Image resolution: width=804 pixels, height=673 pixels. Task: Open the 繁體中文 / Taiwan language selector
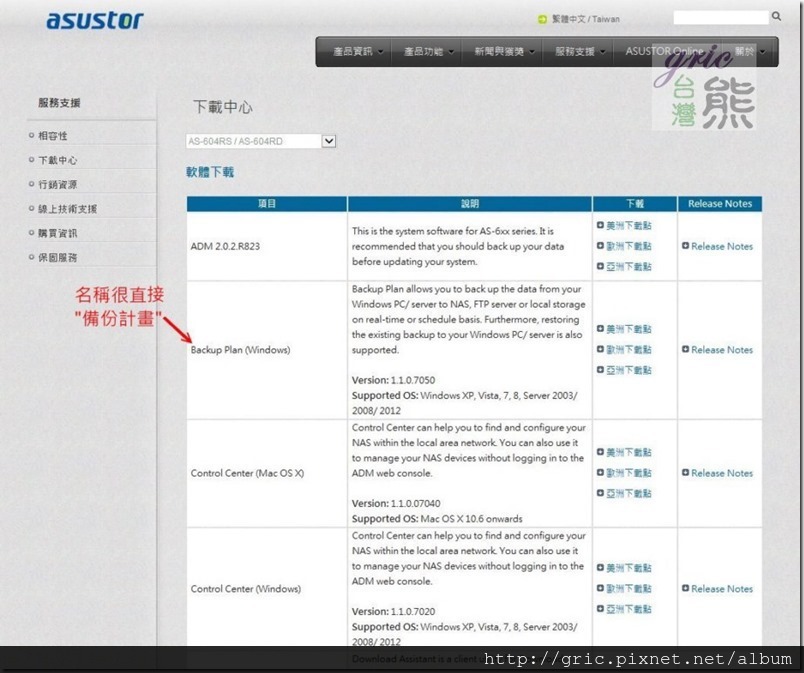click(x=586, y=19)
